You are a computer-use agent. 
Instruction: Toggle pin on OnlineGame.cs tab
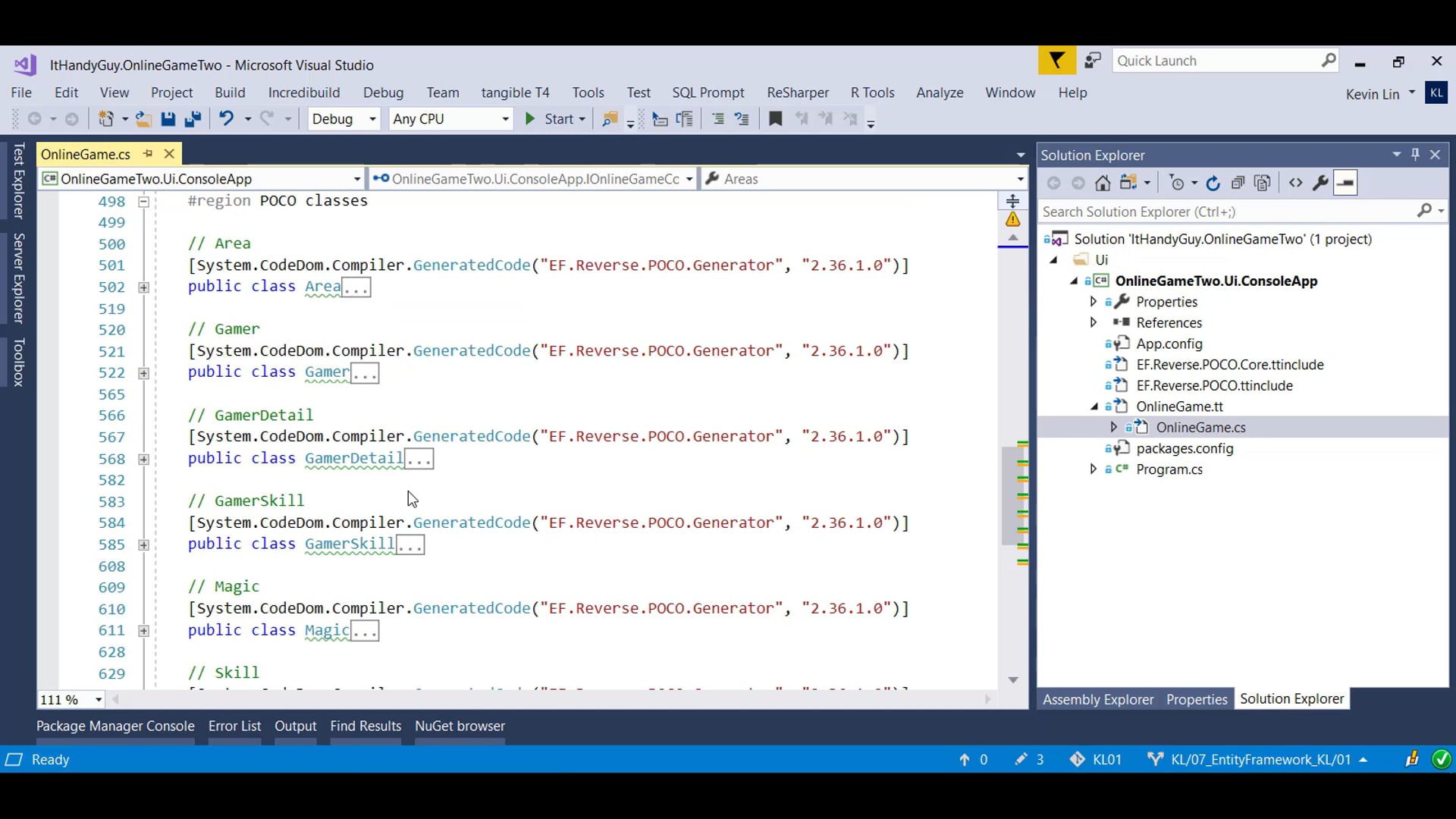point(148,154)
